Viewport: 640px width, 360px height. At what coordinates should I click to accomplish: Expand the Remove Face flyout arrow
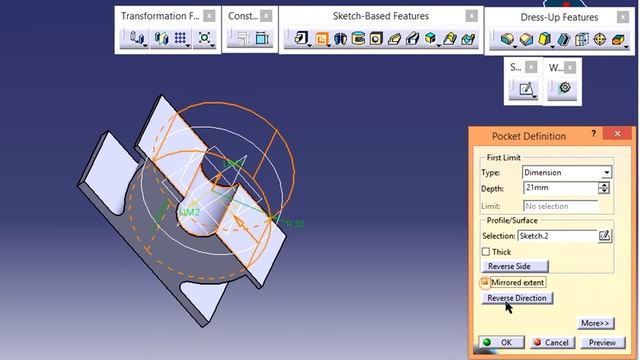pyautogui.click(x=626, y=47)
